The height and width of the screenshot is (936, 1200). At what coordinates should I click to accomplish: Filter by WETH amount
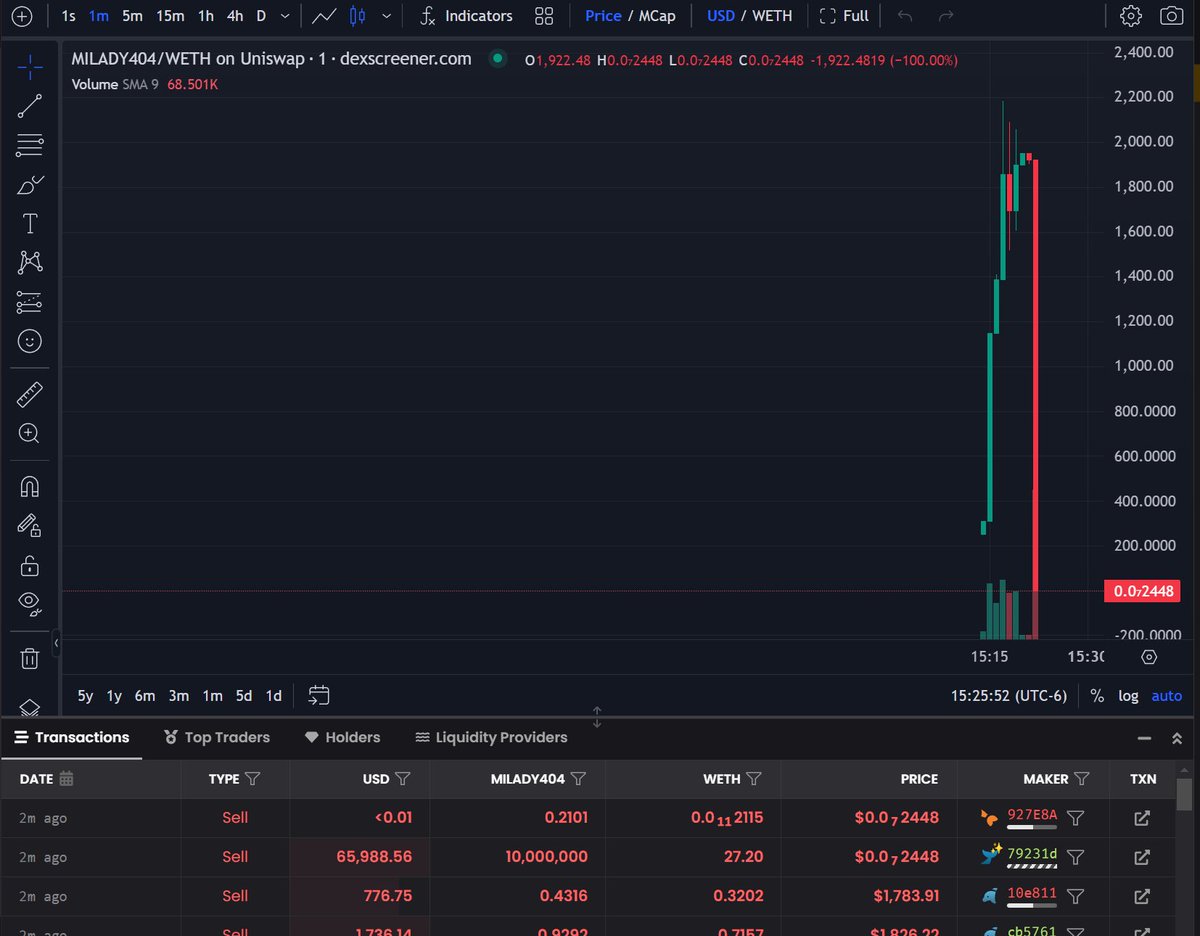tap(754, 778)
